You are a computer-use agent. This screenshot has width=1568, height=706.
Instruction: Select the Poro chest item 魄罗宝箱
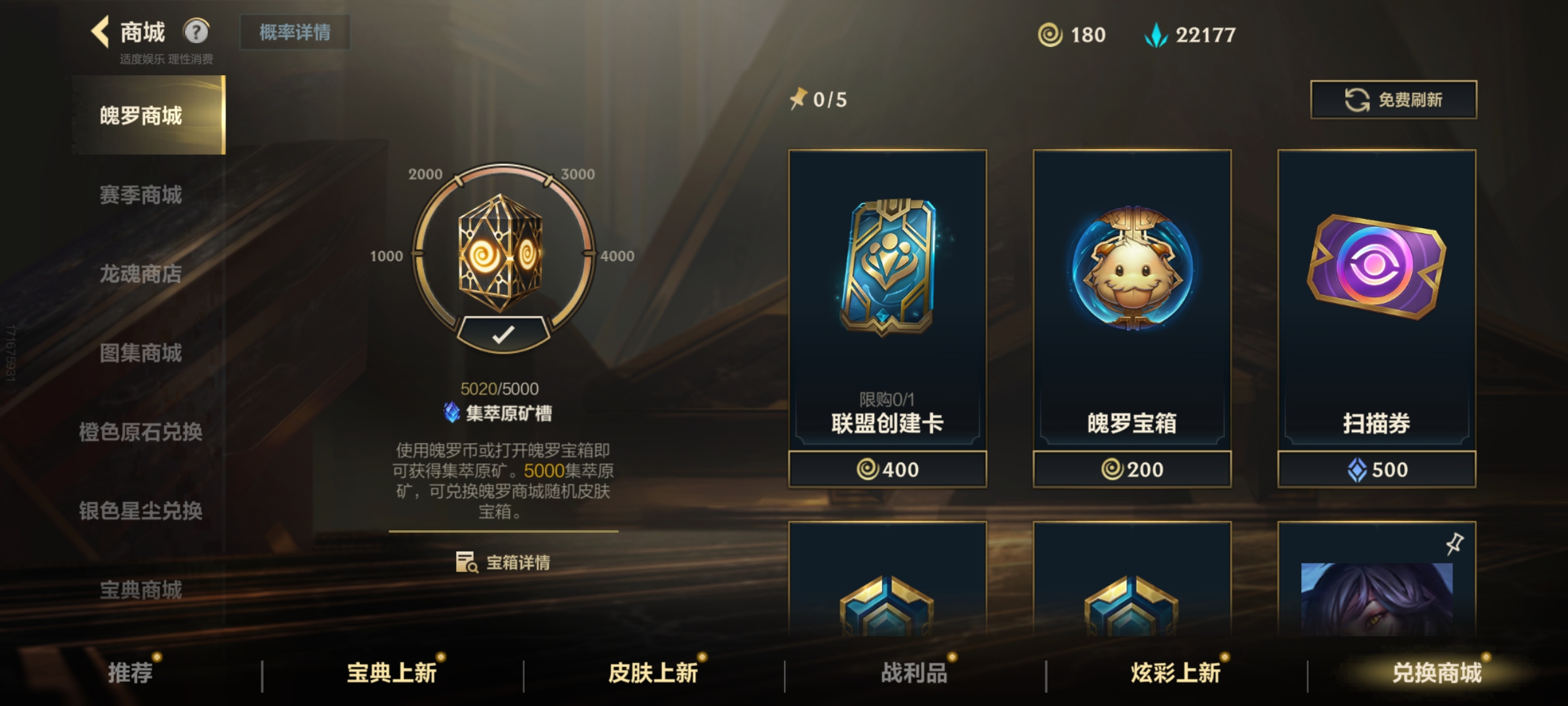coord(1132,318)
